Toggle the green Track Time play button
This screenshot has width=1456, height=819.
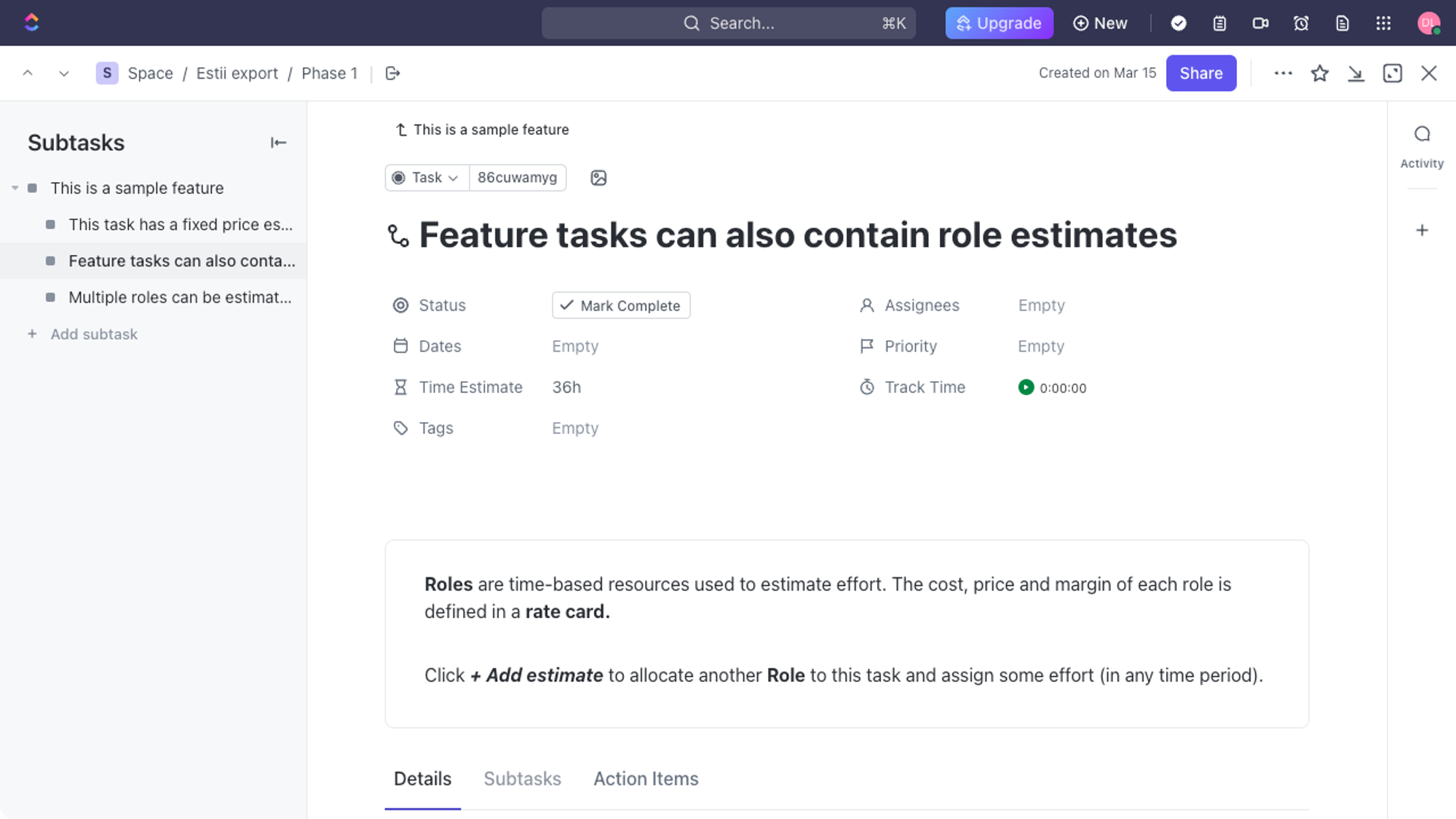(1025, 388)
